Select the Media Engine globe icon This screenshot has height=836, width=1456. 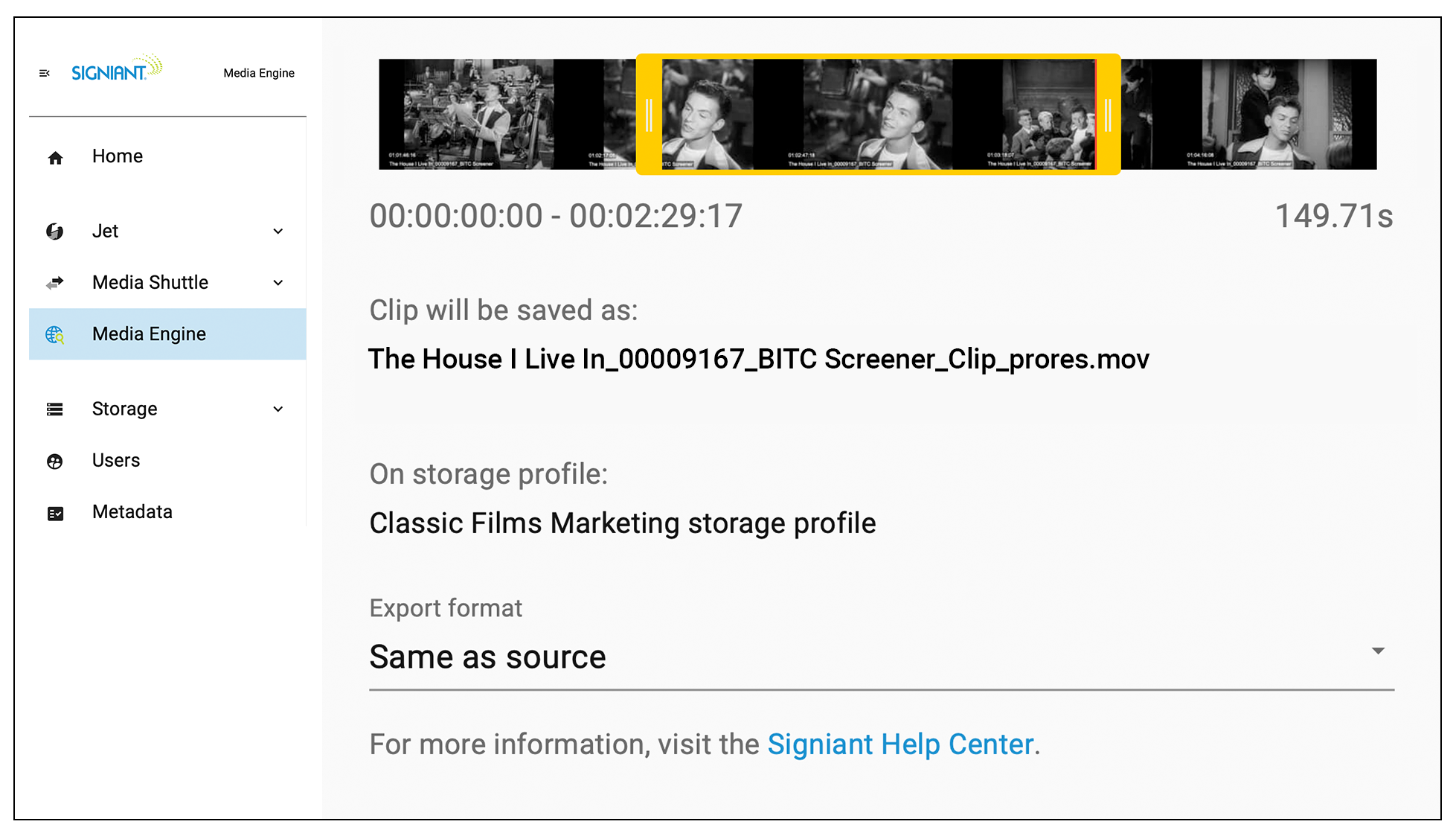point(54,335)
